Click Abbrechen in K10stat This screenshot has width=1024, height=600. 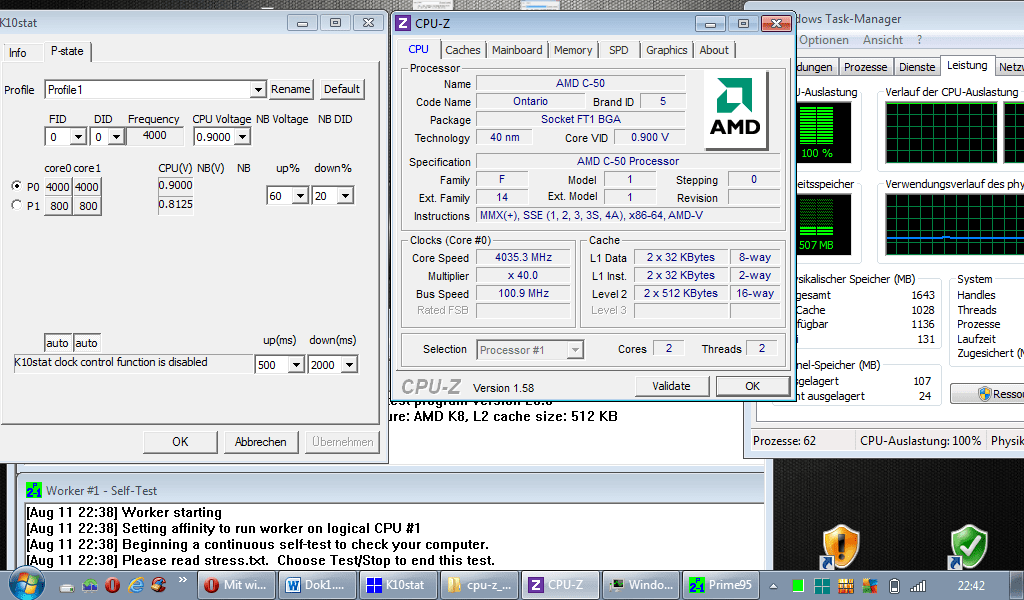coord(261,442)
